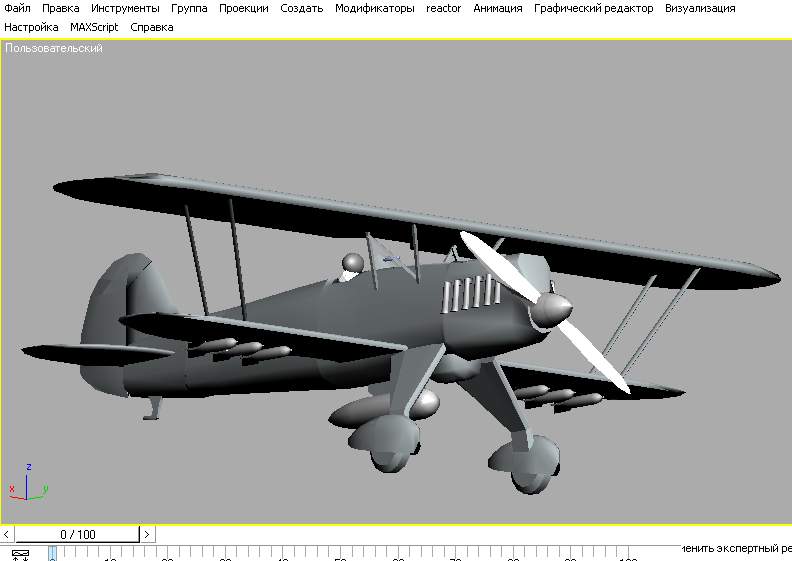792x561 pixels.
Task: Open the Файл menu
Action: pos(17,9)
